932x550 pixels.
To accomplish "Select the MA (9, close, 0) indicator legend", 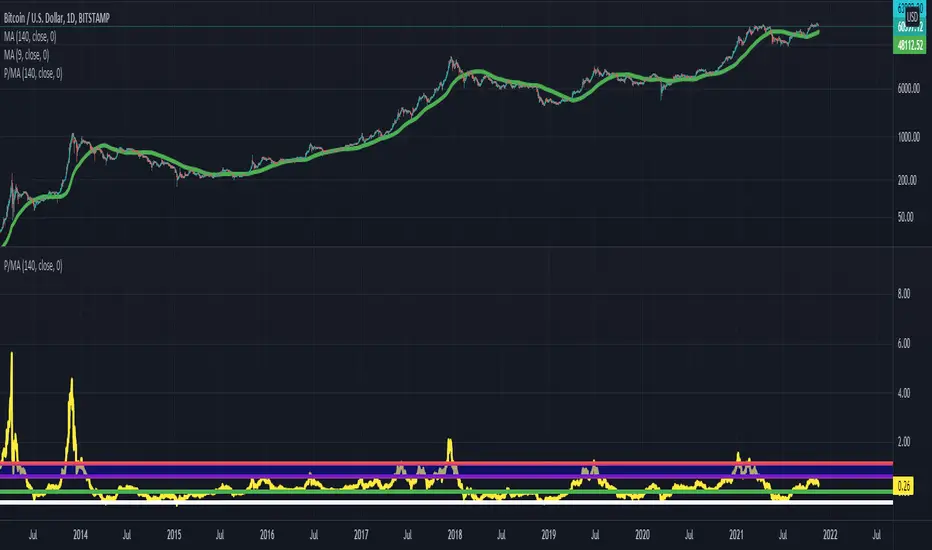I will 27,55.
